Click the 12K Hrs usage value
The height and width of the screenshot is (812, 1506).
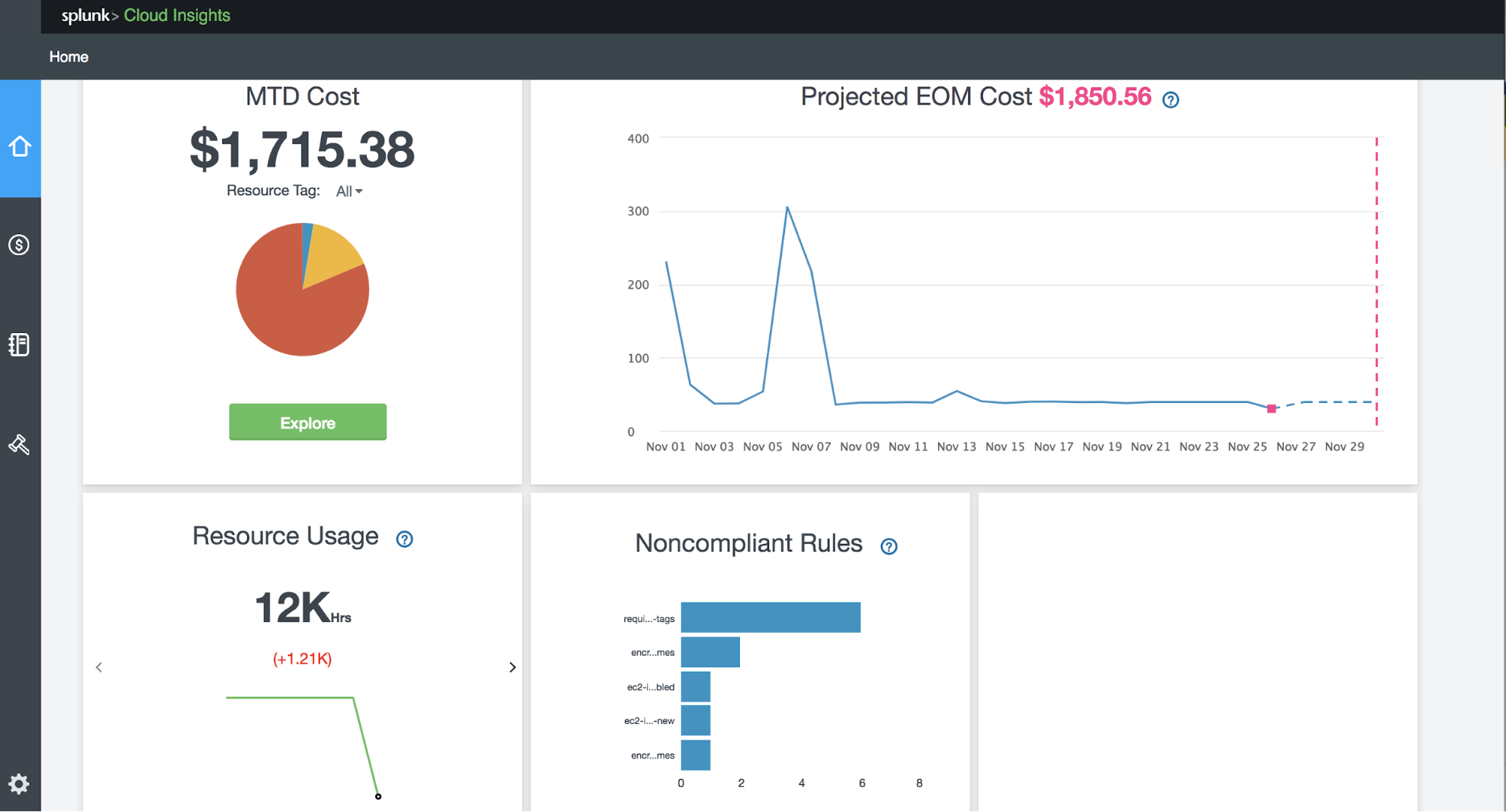pos(303,607)
